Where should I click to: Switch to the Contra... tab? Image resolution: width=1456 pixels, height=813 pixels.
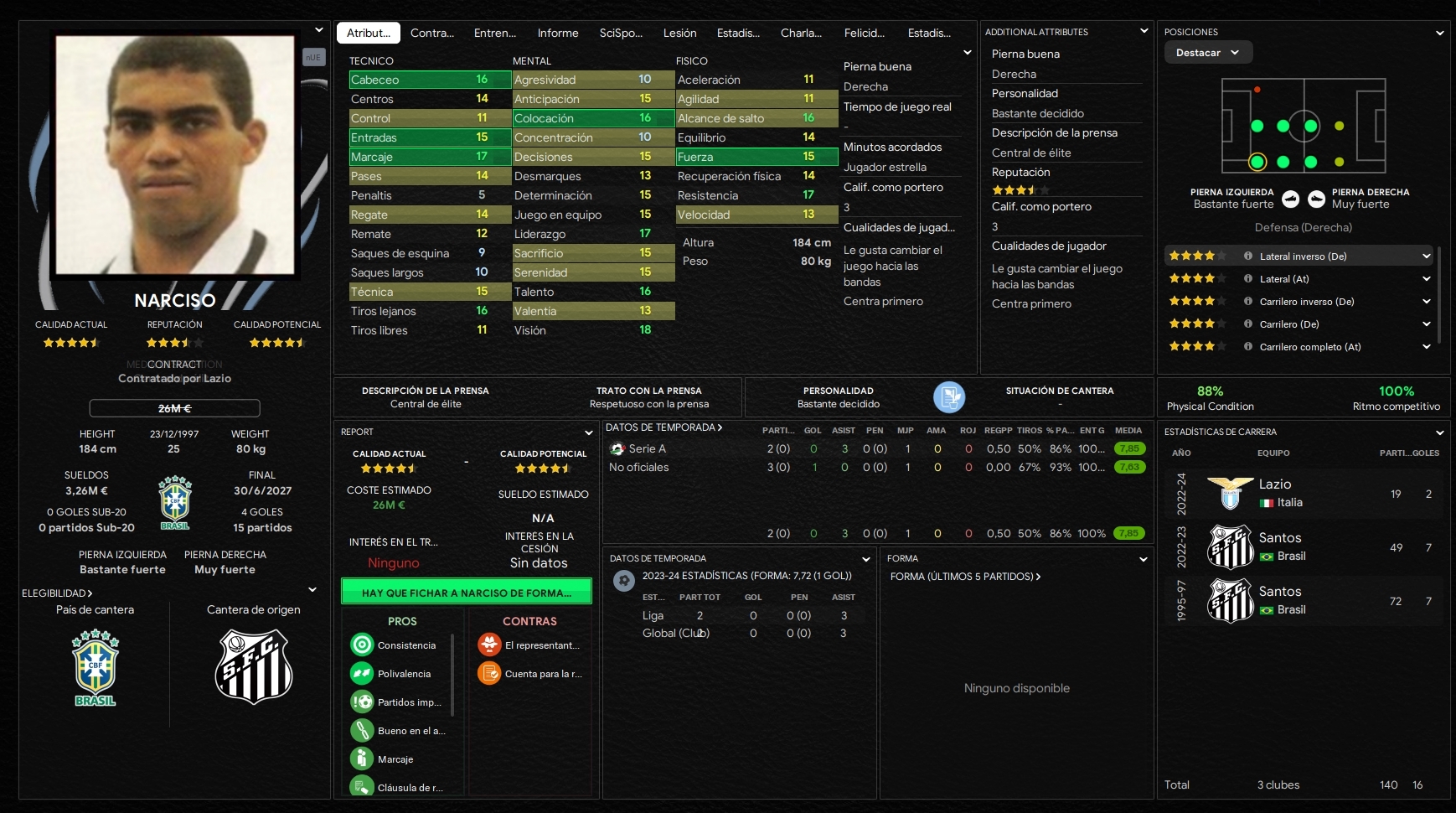pos(432,33)
